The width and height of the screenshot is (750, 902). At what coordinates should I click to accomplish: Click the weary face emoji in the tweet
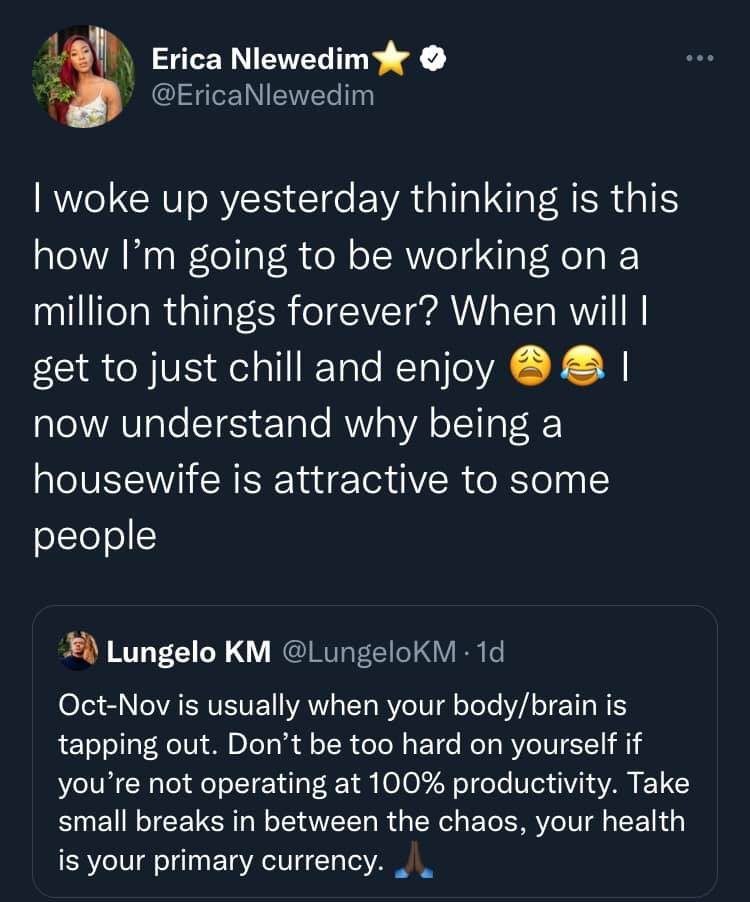pos(531,366)
